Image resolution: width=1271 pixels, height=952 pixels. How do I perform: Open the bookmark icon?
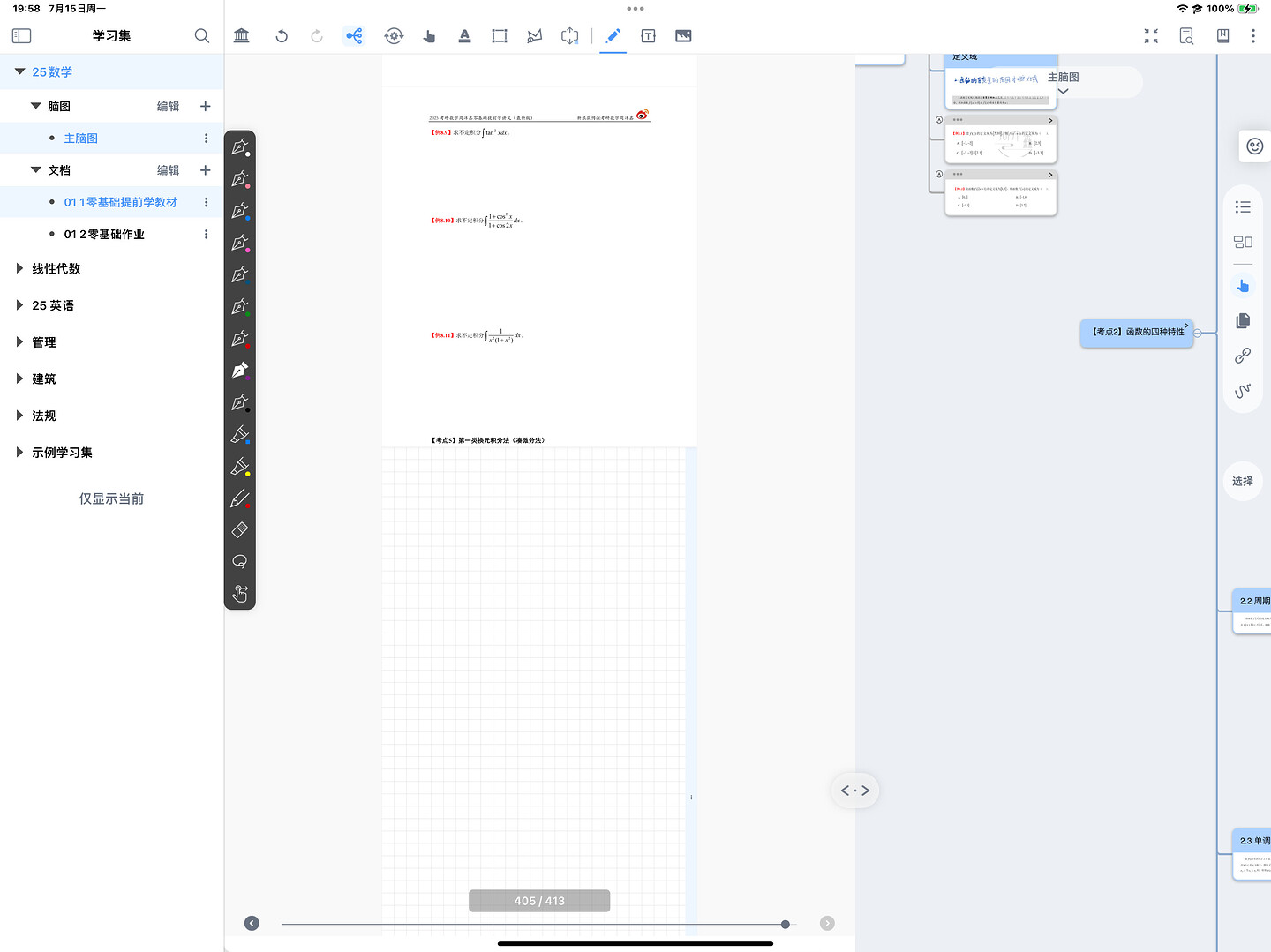tap(1222, 35)
